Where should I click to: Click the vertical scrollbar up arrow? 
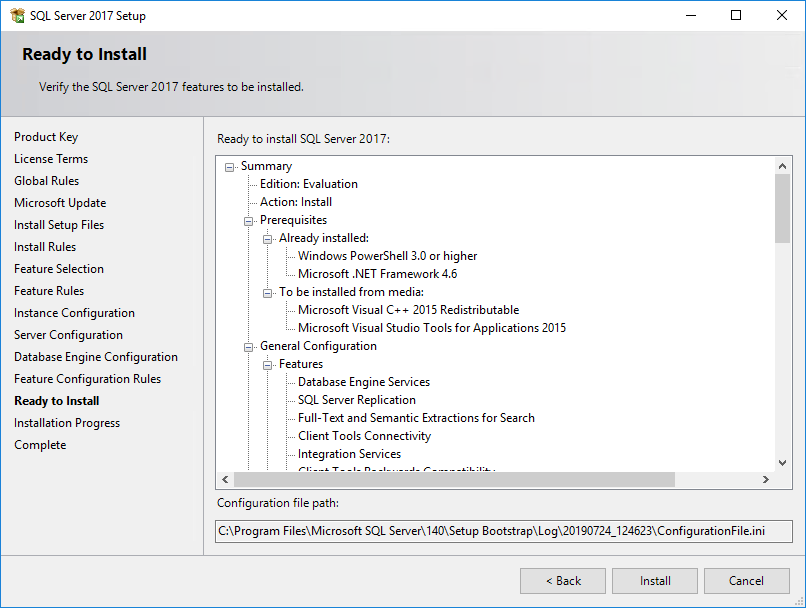tap(782, 165)
